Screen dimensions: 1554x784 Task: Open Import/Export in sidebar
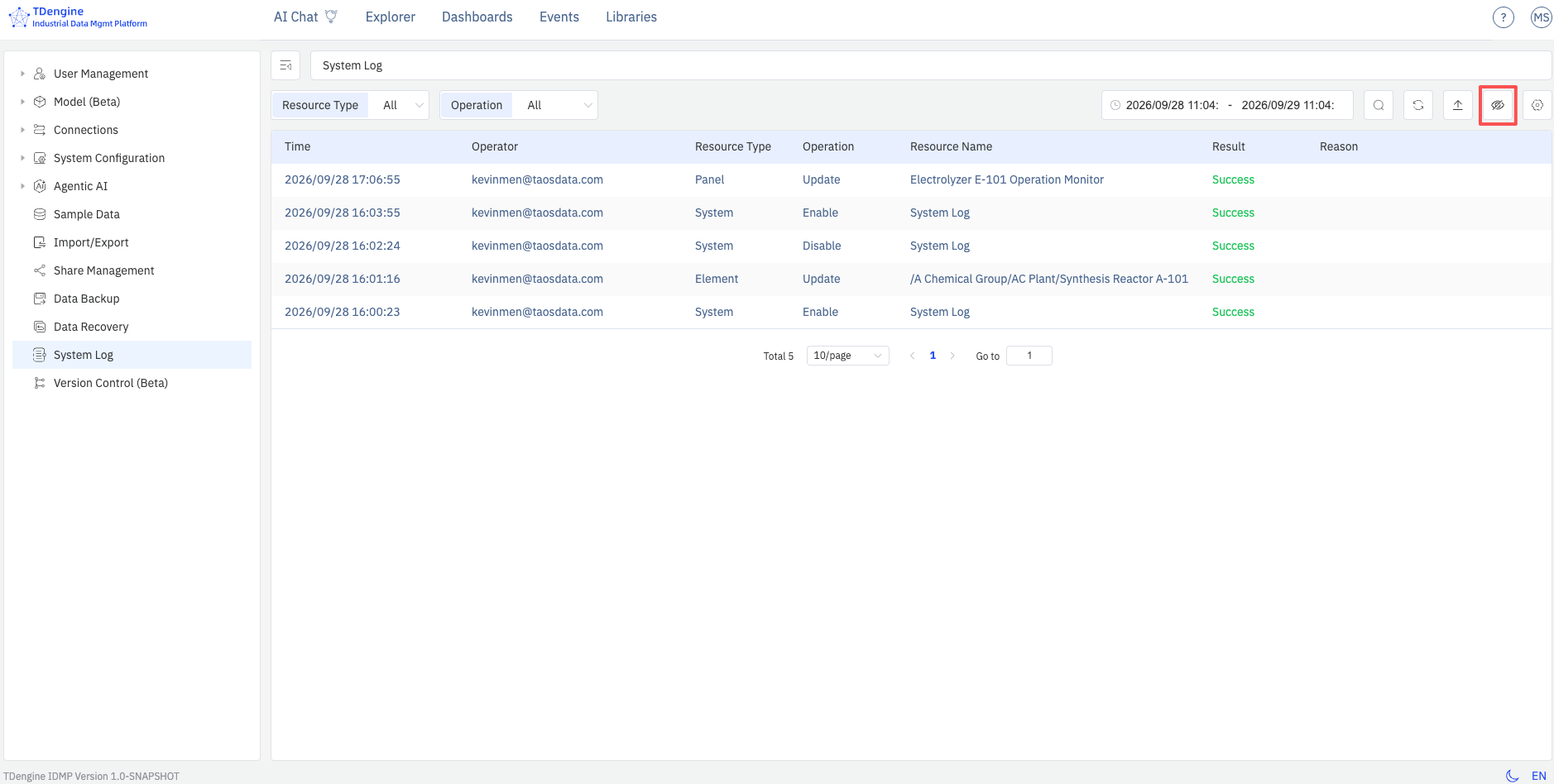coord(132,242)
